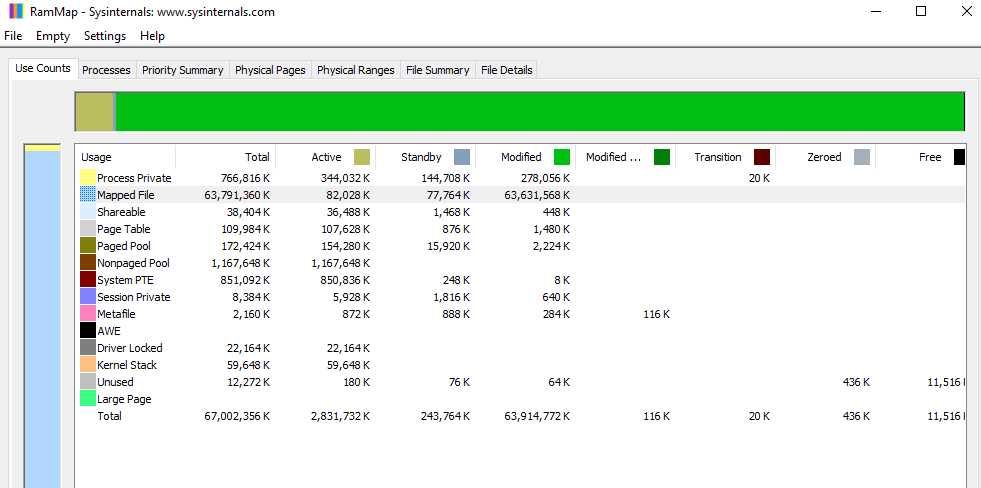Select the Process Private row label

134,178
